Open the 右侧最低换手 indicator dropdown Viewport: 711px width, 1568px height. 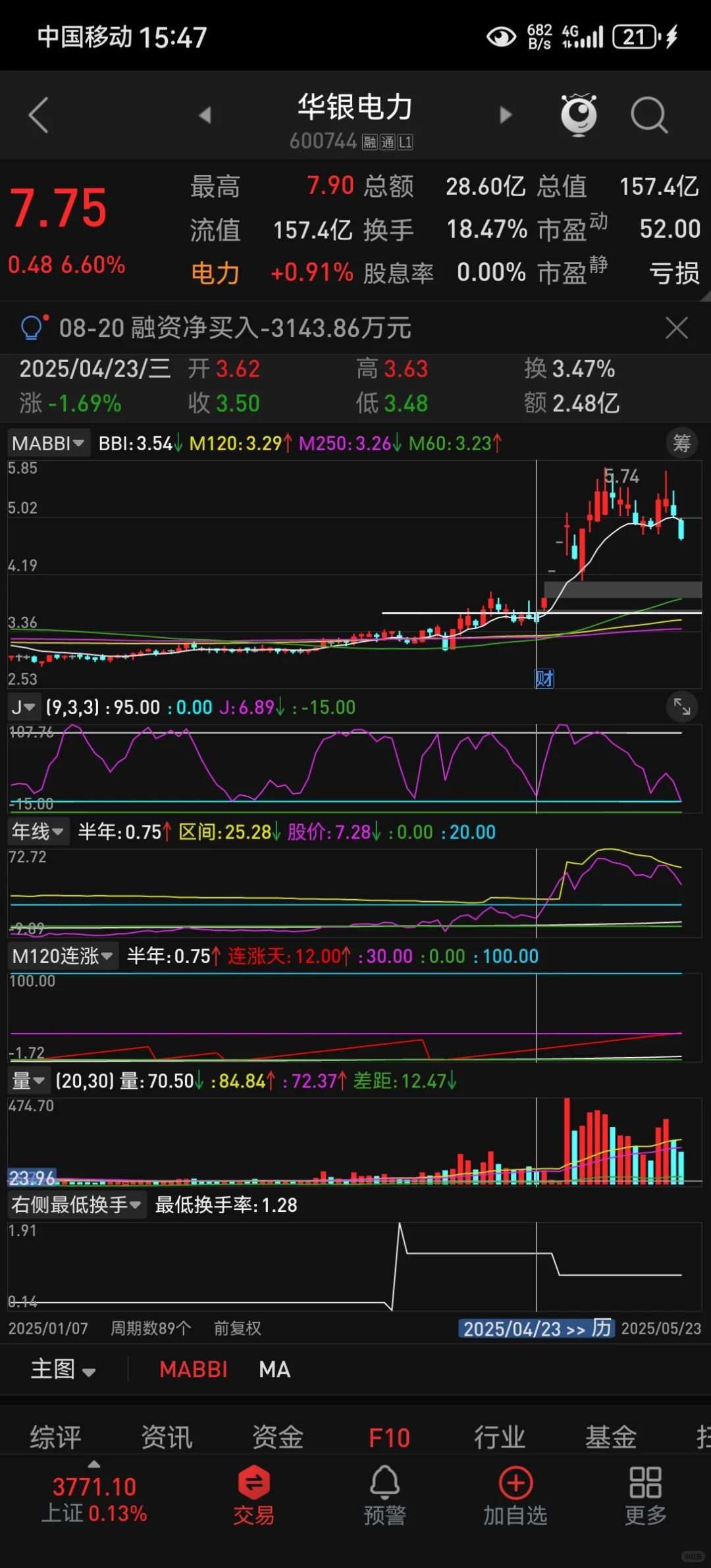click(76, 1205)
